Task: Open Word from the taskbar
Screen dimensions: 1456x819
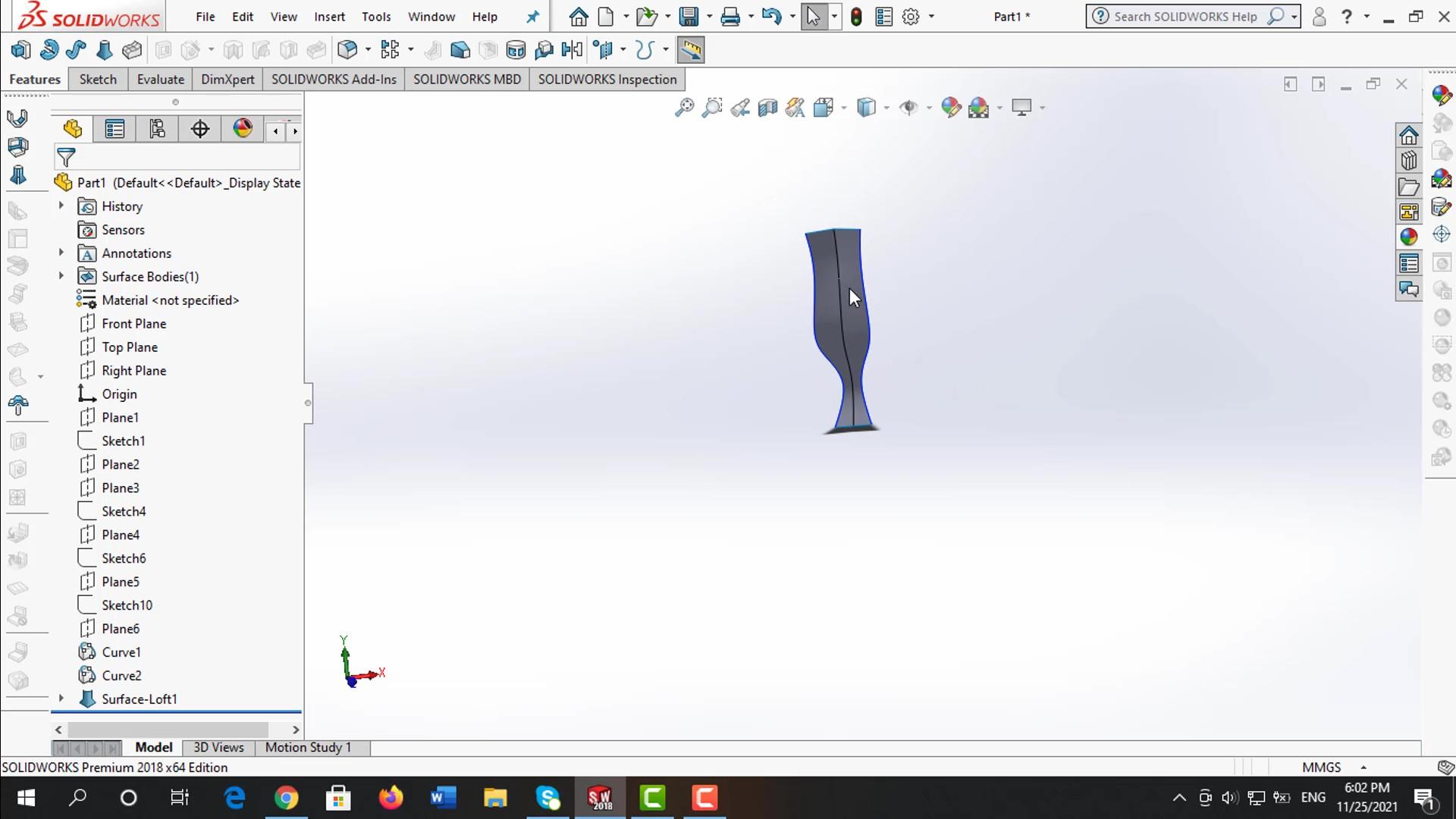Action: coord(443,798)
